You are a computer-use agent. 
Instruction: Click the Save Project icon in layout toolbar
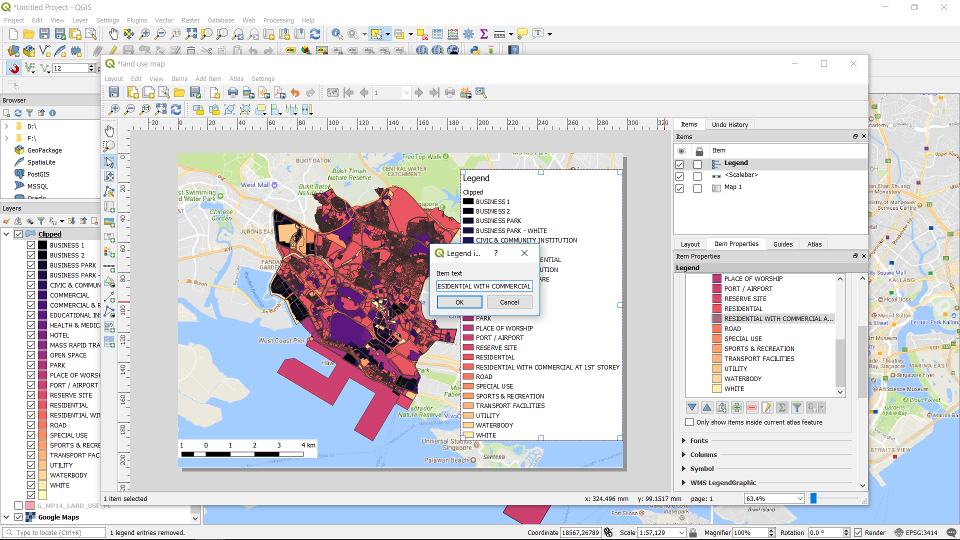coord(114,93)
